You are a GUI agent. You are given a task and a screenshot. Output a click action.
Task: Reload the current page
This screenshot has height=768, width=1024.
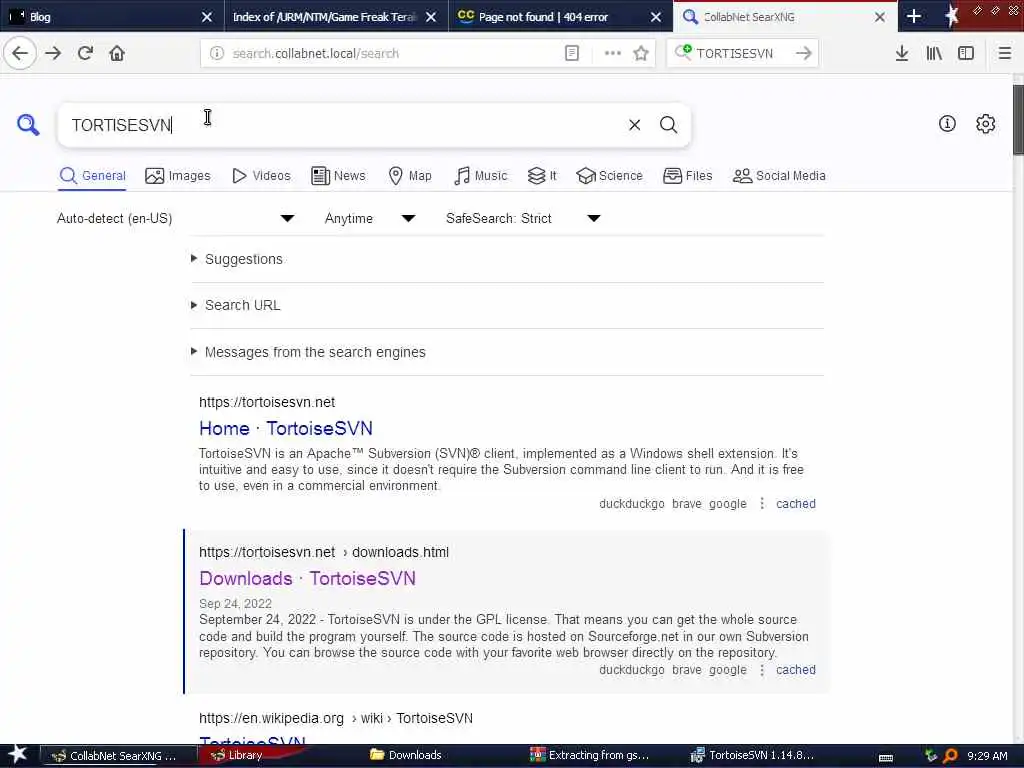(86, 53)
